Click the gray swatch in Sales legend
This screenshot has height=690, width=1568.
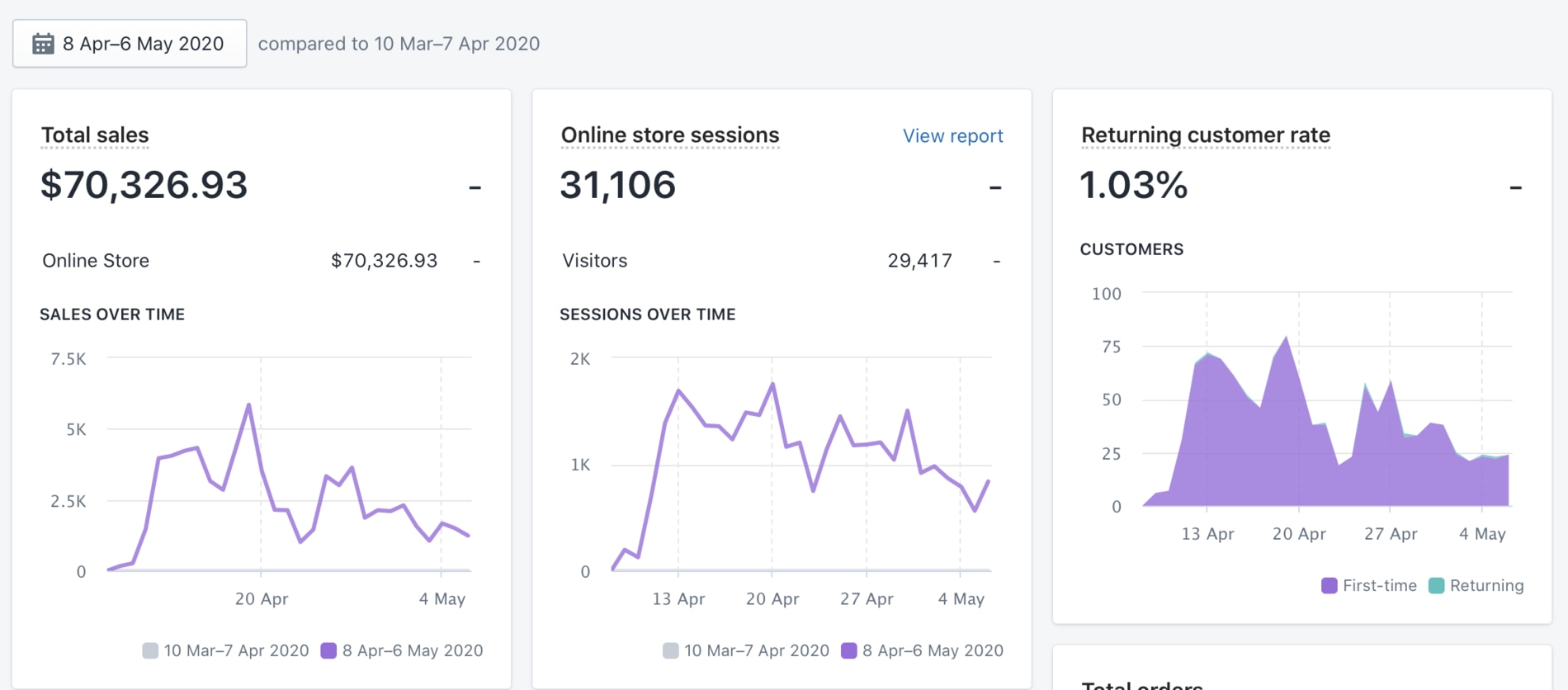click(150, 650)
